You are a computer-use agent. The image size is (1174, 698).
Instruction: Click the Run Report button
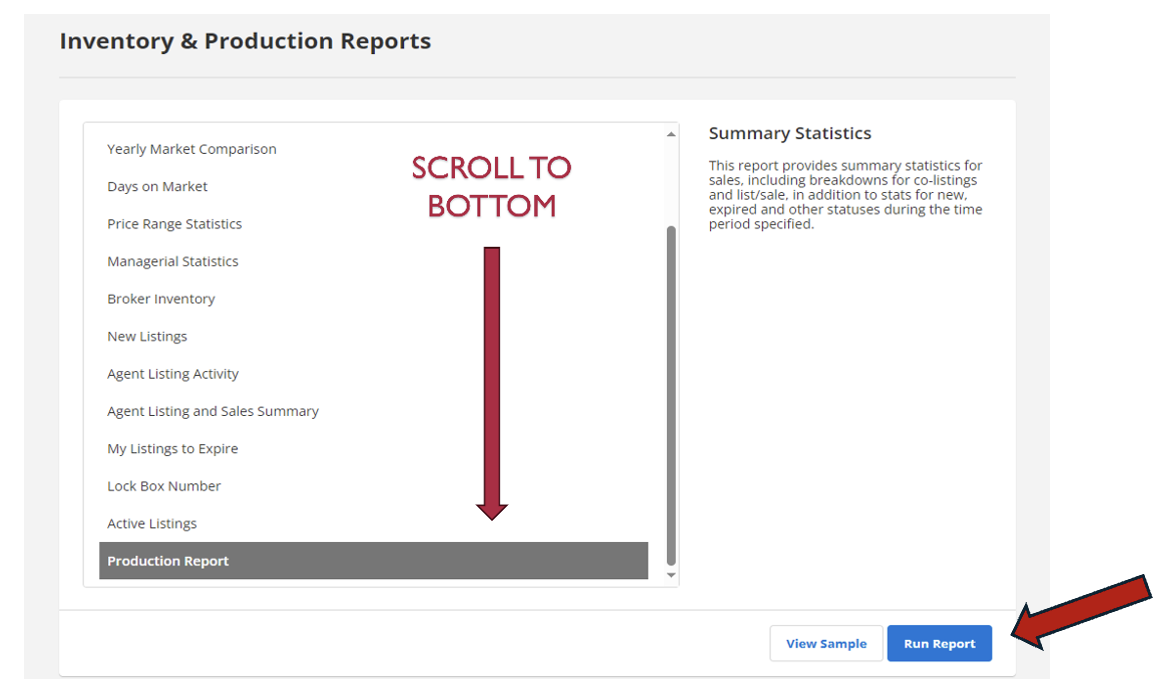pos(939,644)
